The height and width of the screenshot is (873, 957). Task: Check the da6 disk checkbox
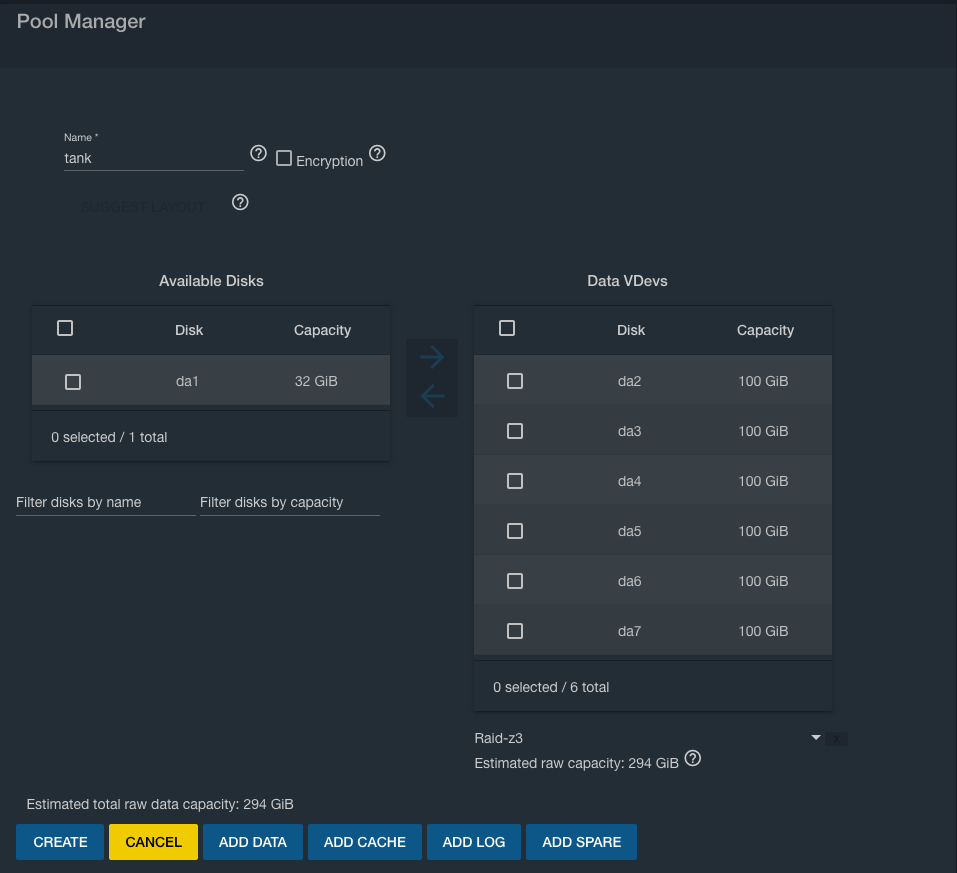point(515,581)
